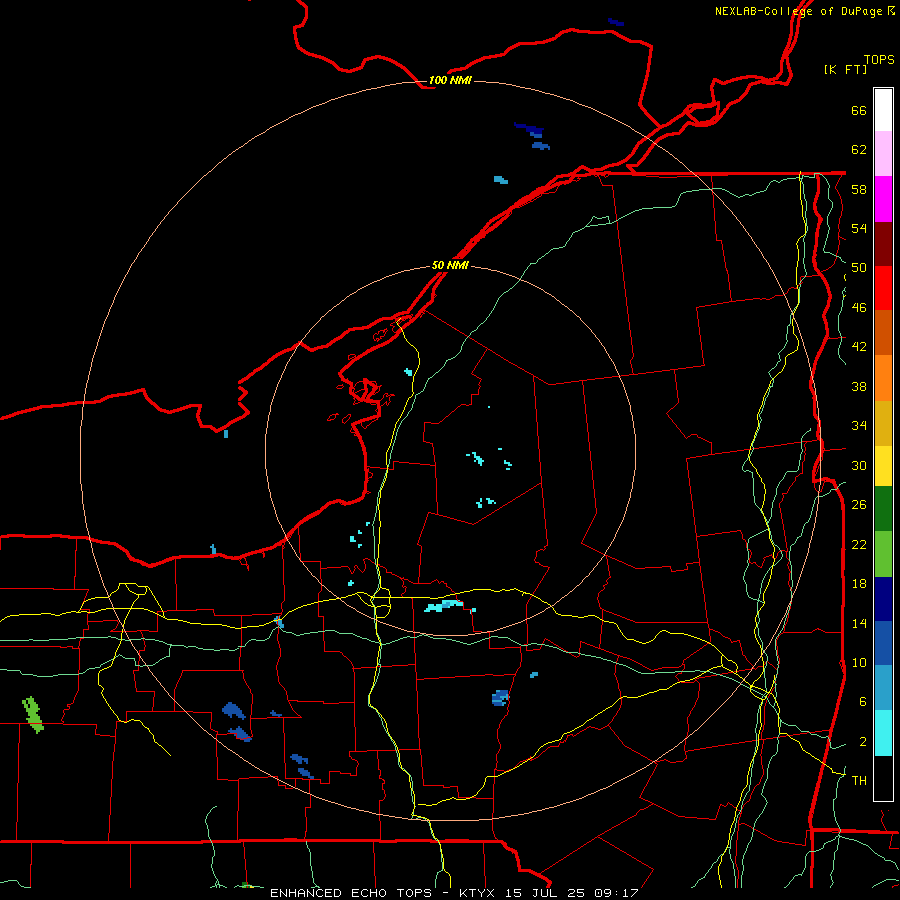This screenshot has width=900, height=900.
Task: Pick the bright red legend swatch
Action: click(x=883, y=288)
